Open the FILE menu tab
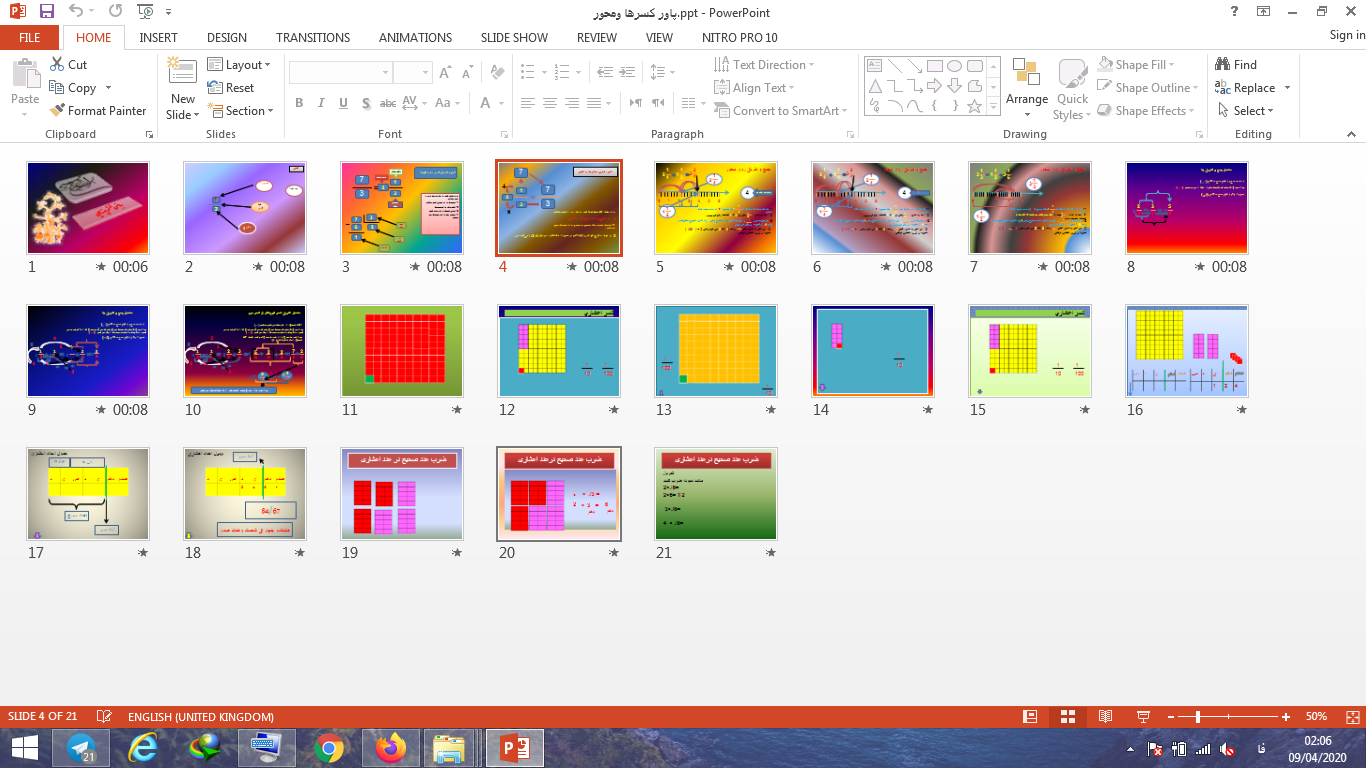 pyautogui.click(x=29, y=38)
